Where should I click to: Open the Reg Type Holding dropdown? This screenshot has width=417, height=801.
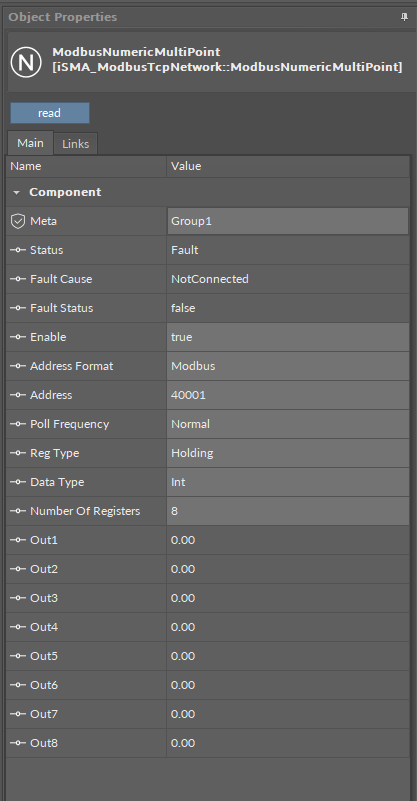[x=288, y=453]
